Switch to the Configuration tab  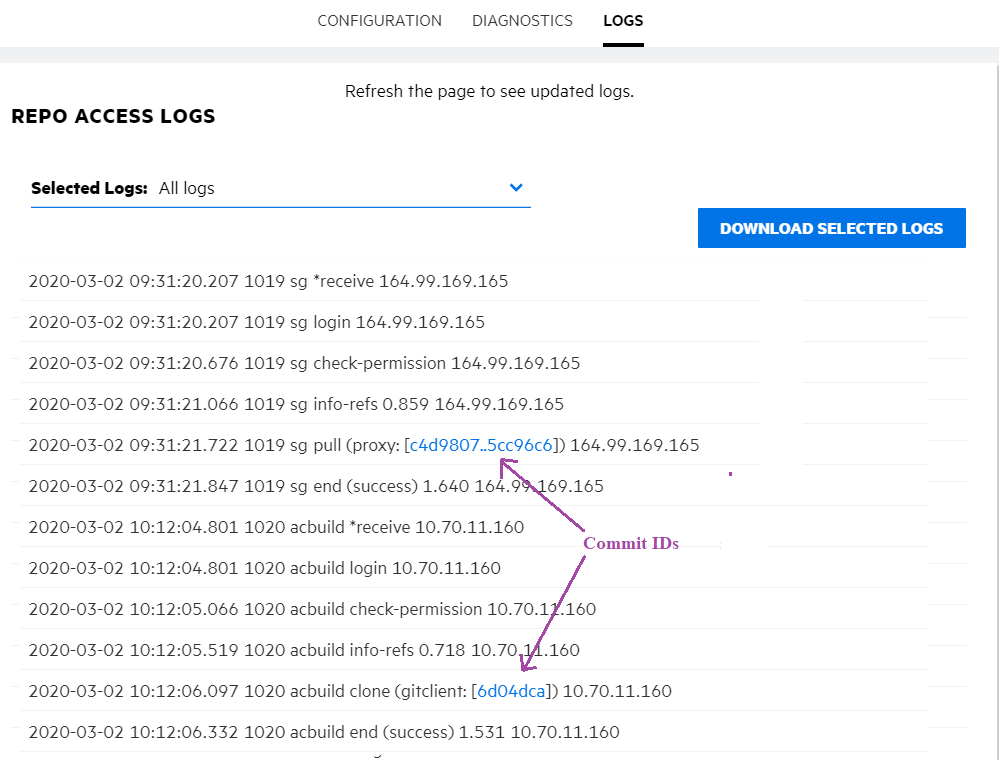(379, 21)
